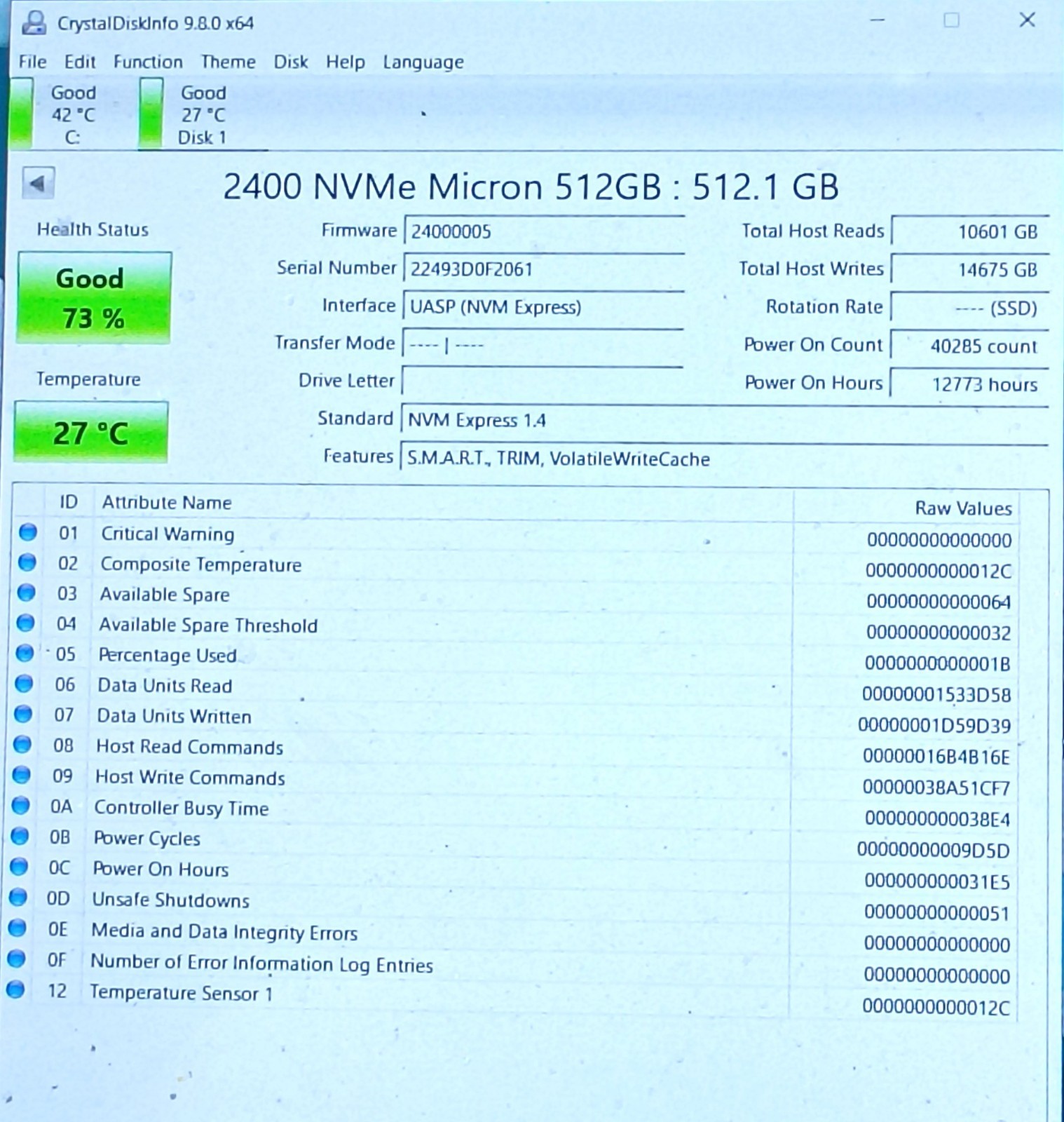Viewport: 1064px width, 1122px height.
Task: Open the File menu
Action: click(32, 62)
